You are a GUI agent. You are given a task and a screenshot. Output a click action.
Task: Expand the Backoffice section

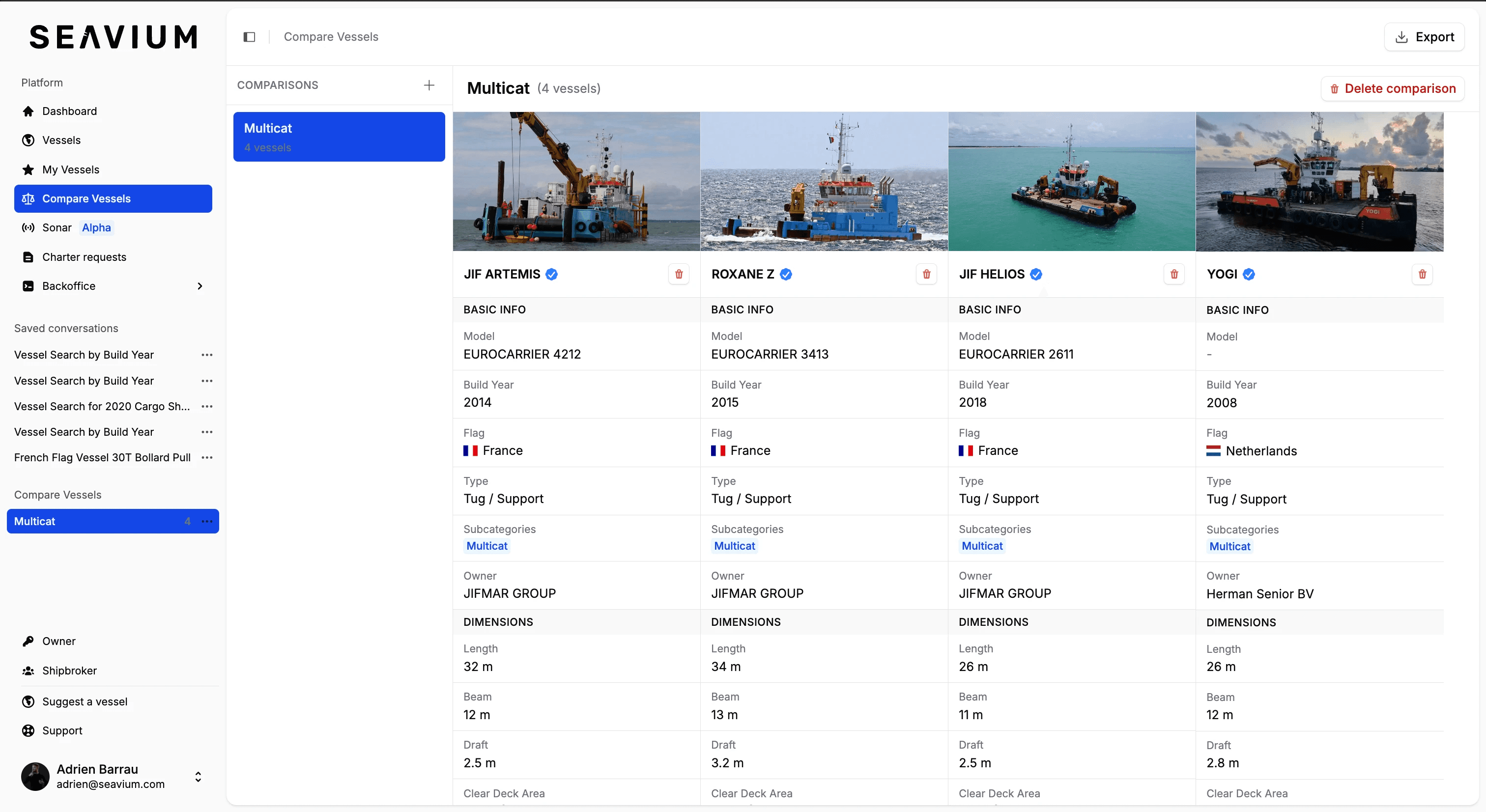coord(200,285)
